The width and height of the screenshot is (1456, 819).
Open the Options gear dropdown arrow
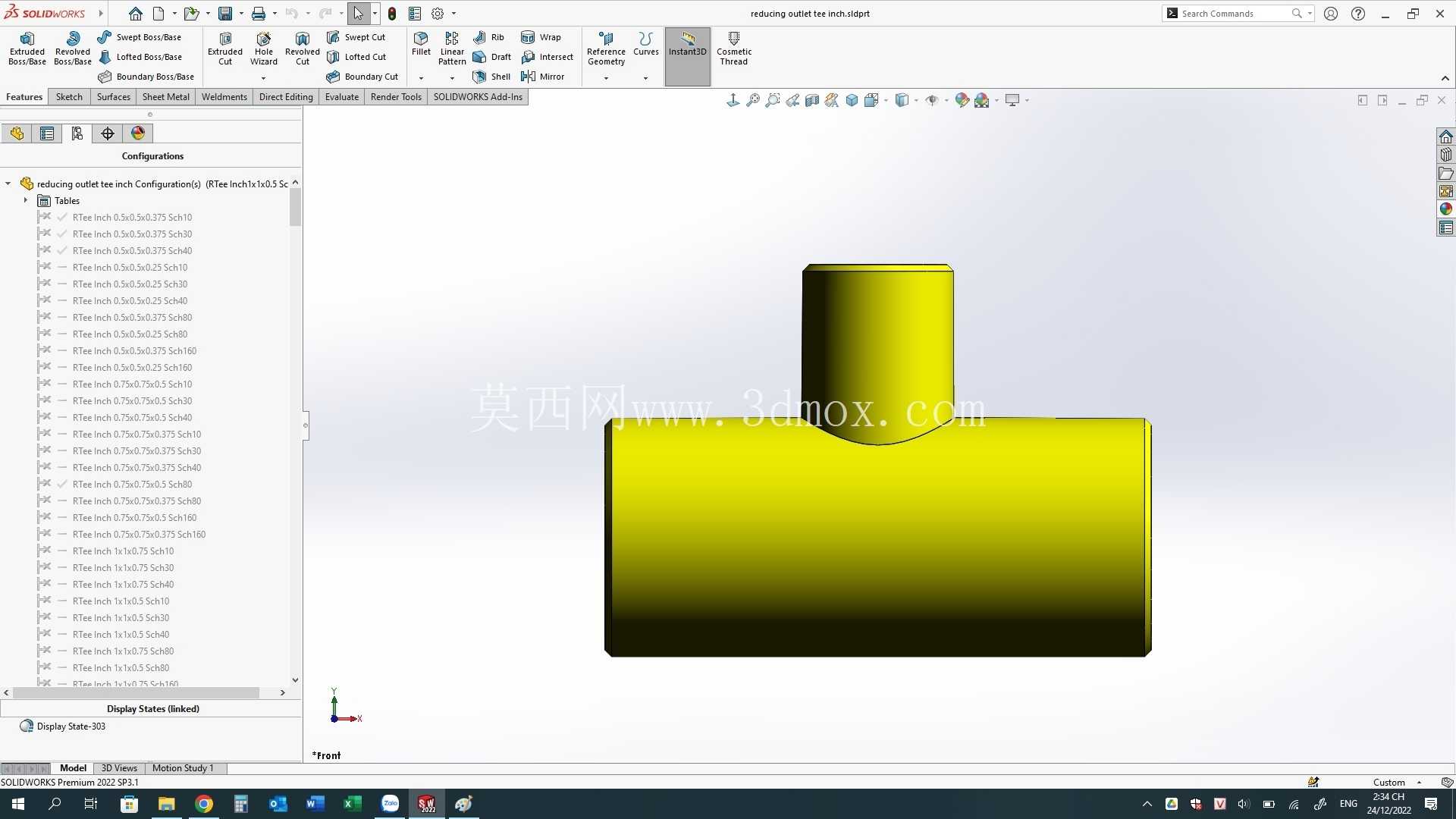coord(453,14)
